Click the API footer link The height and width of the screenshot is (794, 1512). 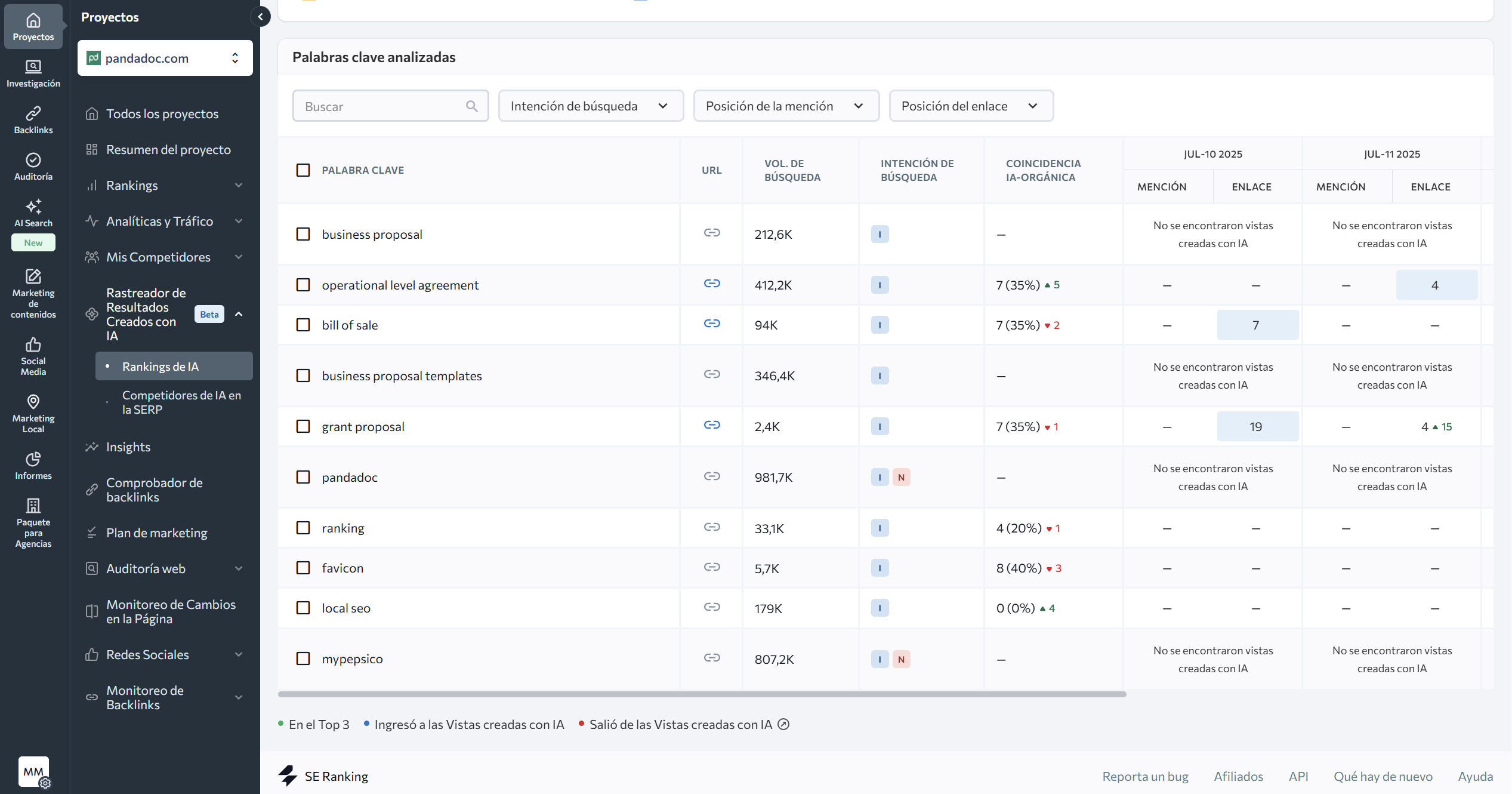[1298, 776]
